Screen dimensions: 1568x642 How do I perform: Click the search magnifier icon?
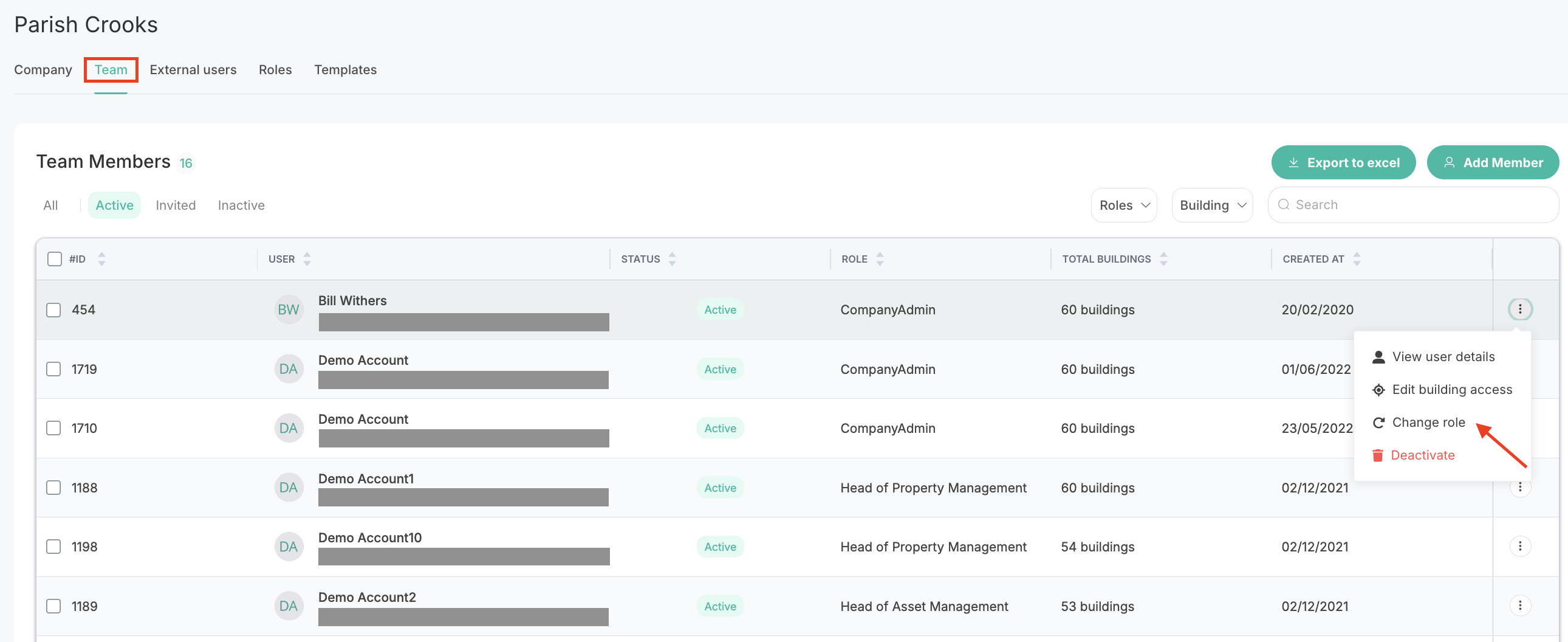click(x=1284, y=205)
